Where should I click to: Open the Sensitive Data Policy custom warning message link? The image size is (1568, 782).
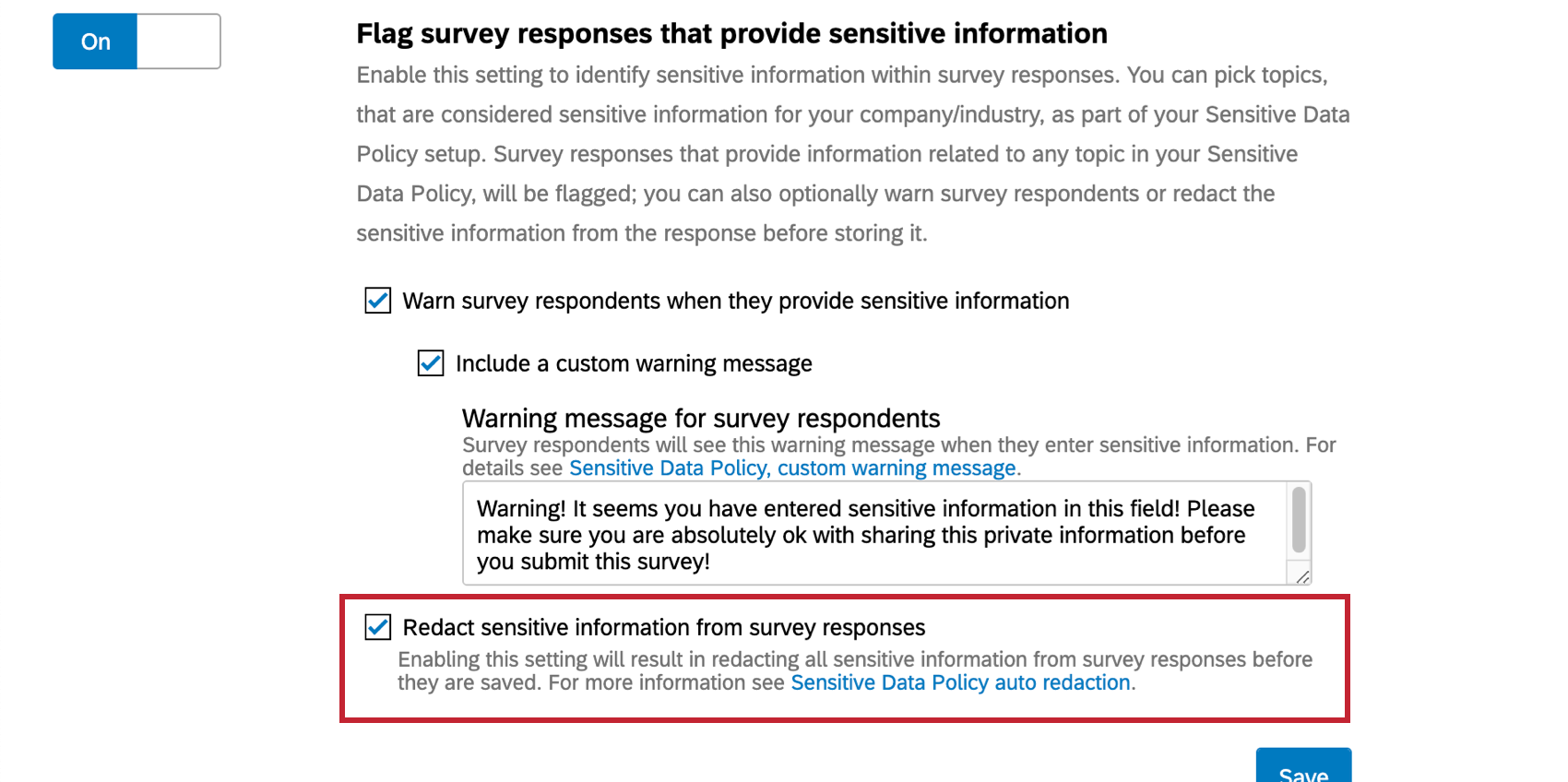pos(791,468)
